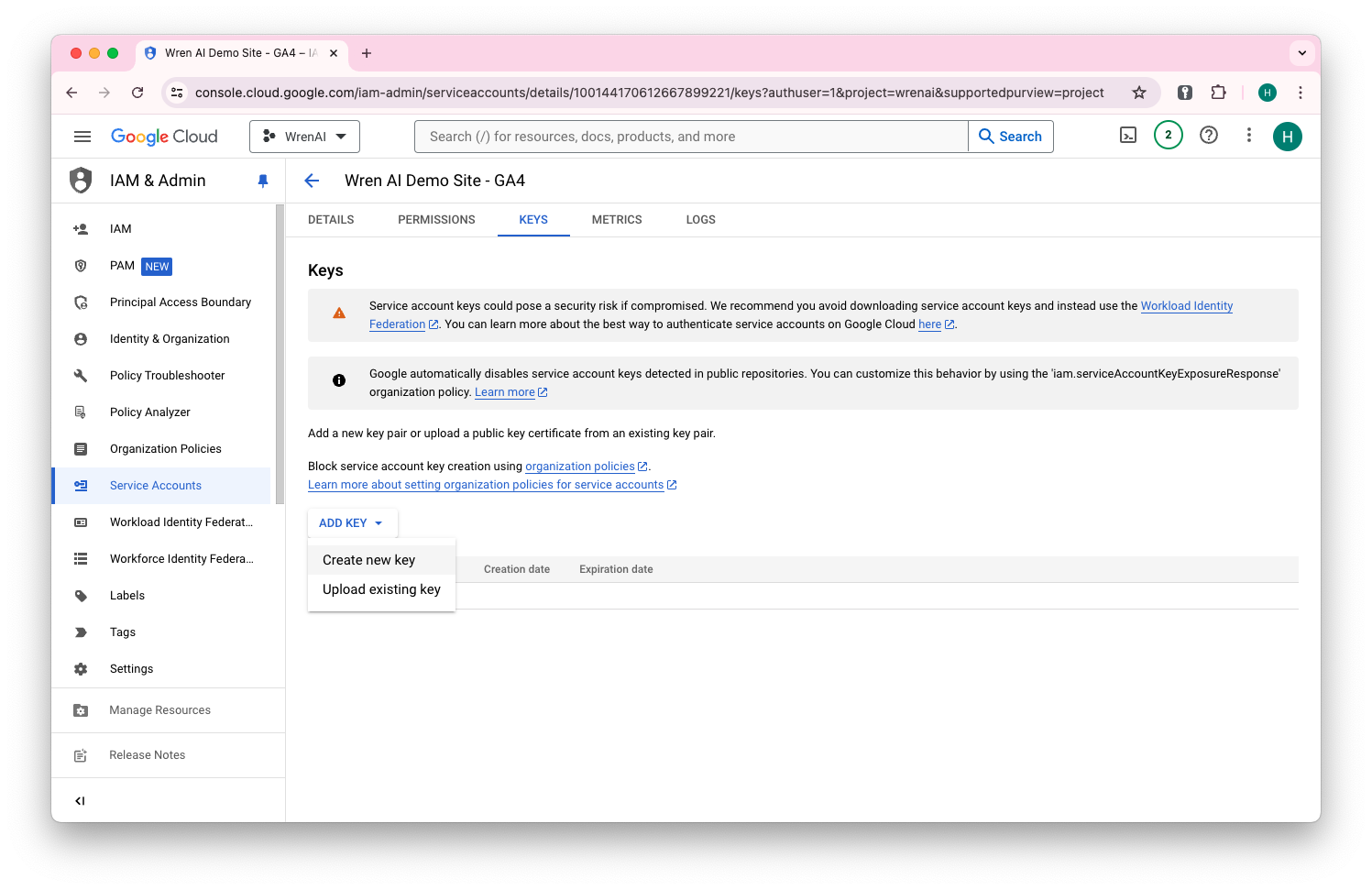Switch to the LOGS tab
The width and height of the screenshot is (1372, 890).
[701, 220]
